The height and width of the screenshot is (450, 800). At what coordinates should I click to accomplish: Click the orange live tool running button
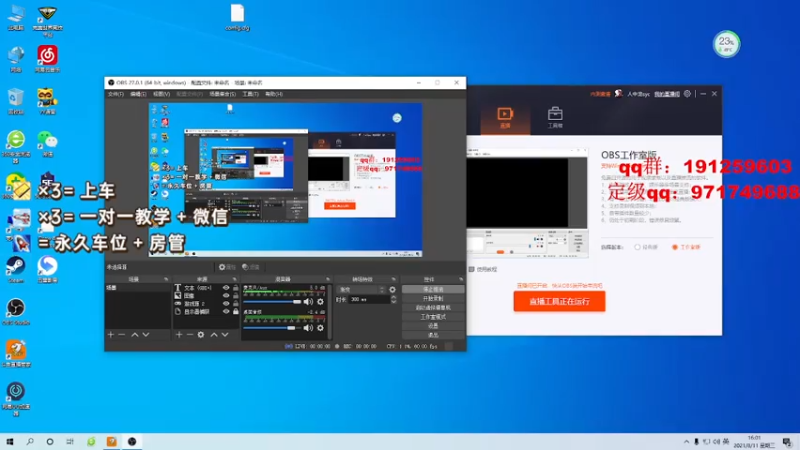click(559, 302)
